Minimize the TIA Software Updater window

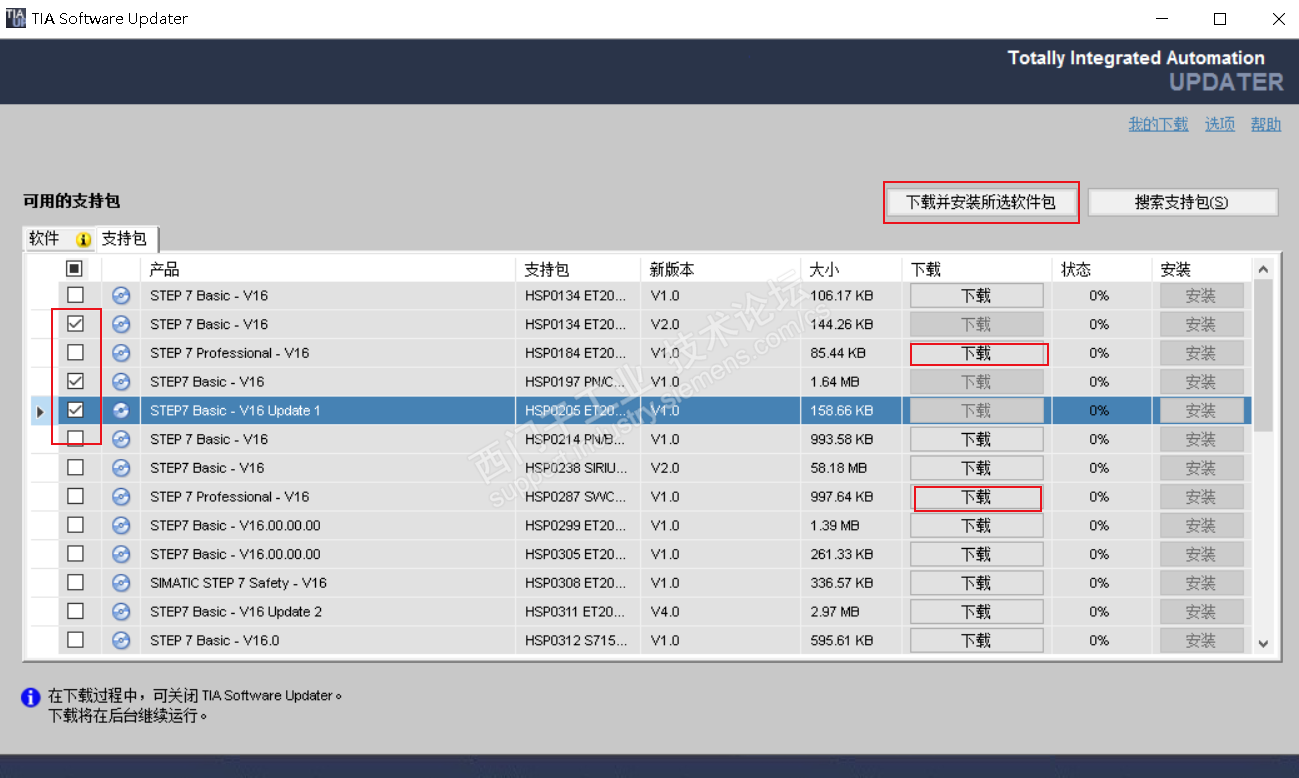[1161, 19]
